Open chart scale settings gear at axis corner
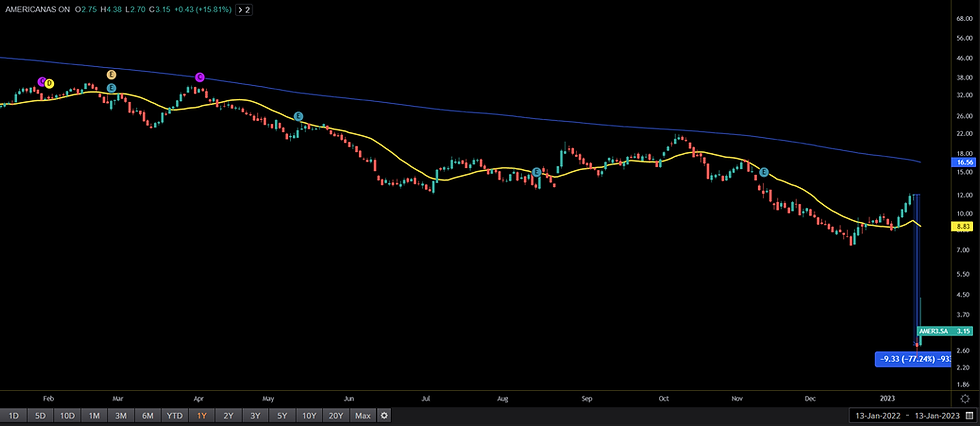 (x=964, y=398)
